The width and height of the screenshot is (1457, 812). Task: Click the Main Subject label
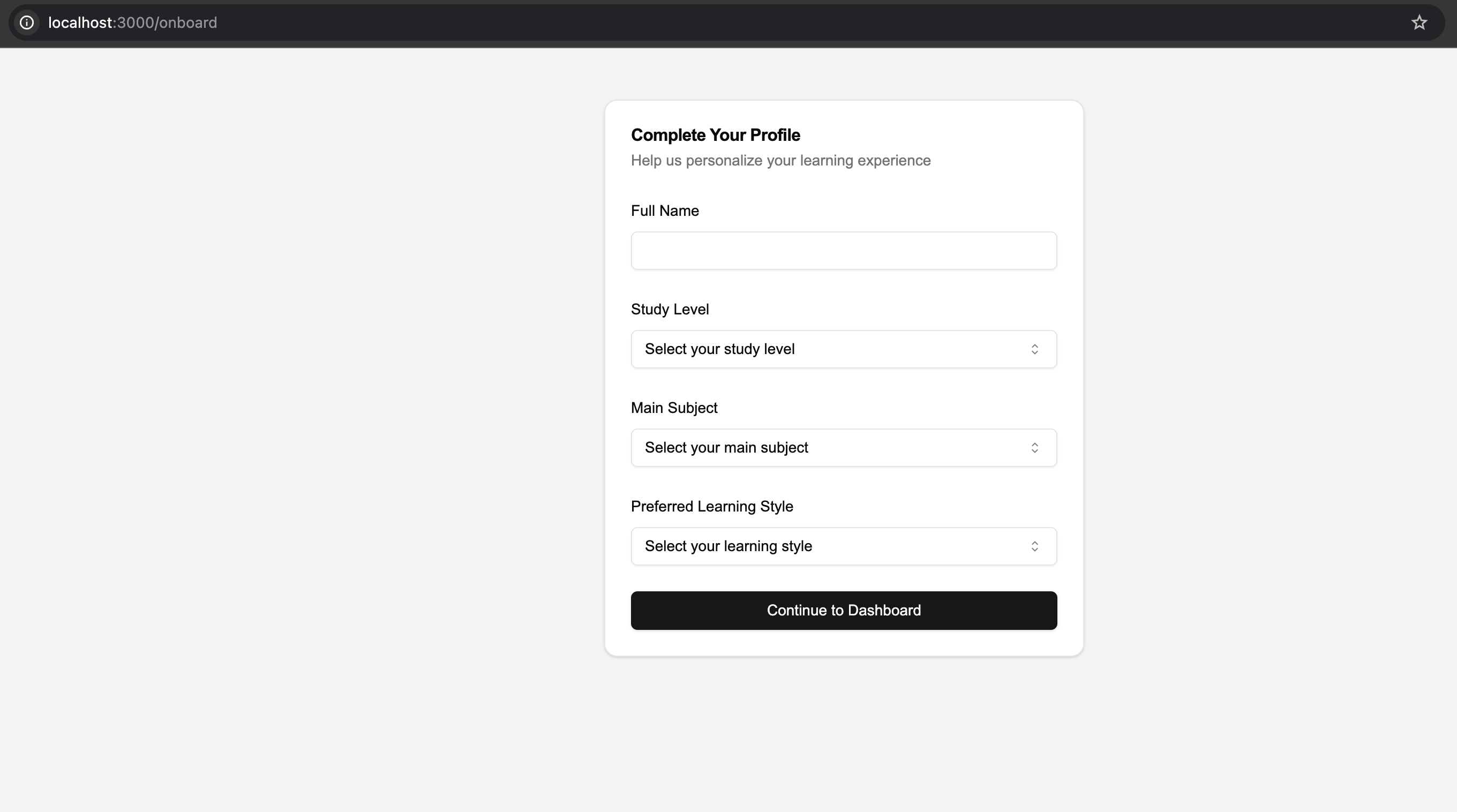pos(674,408)
